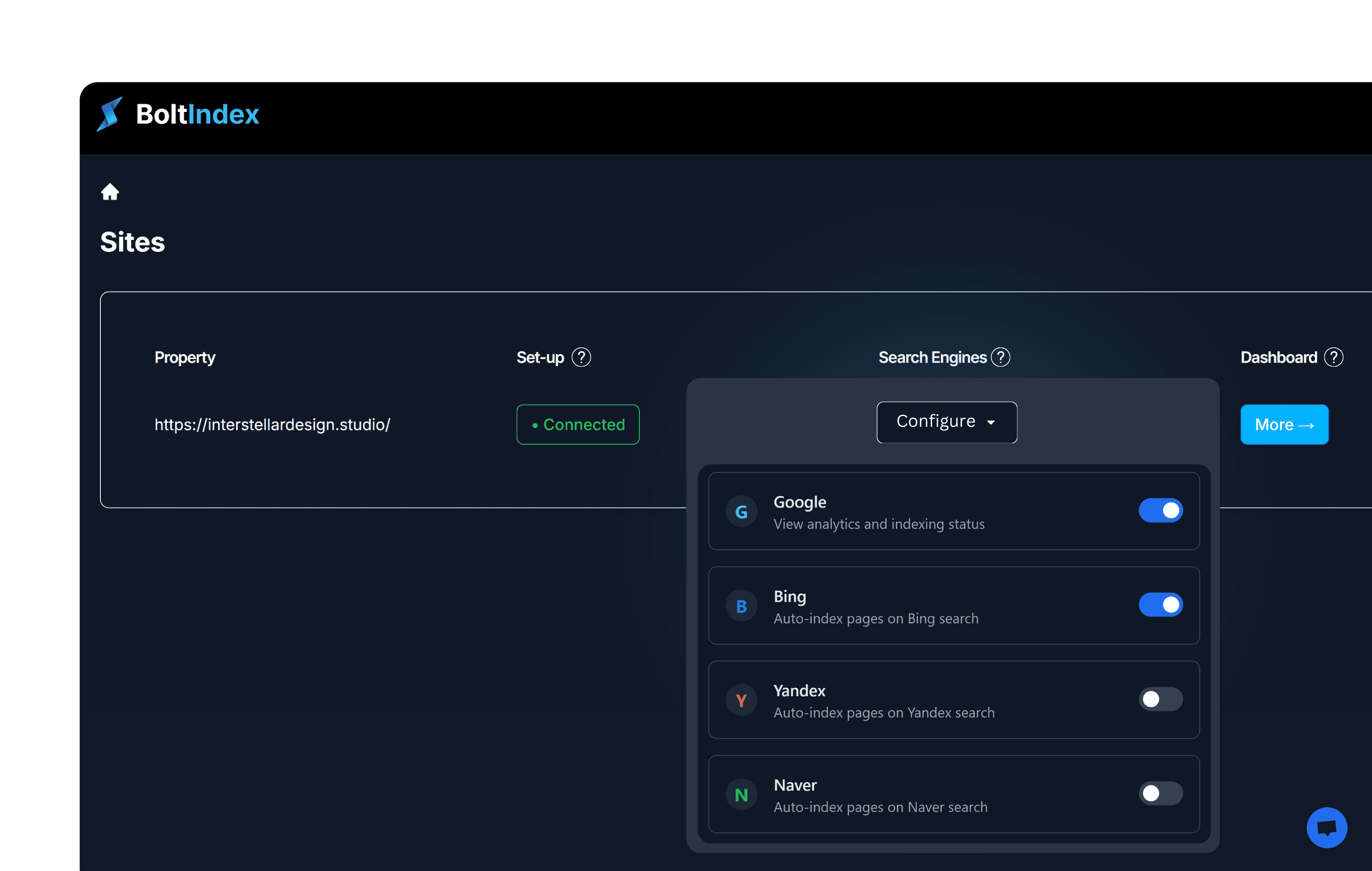Viewport: 1372px width, 871px height.
Task: Click the More dashboard button
Action: click(x=1284, y=425)
